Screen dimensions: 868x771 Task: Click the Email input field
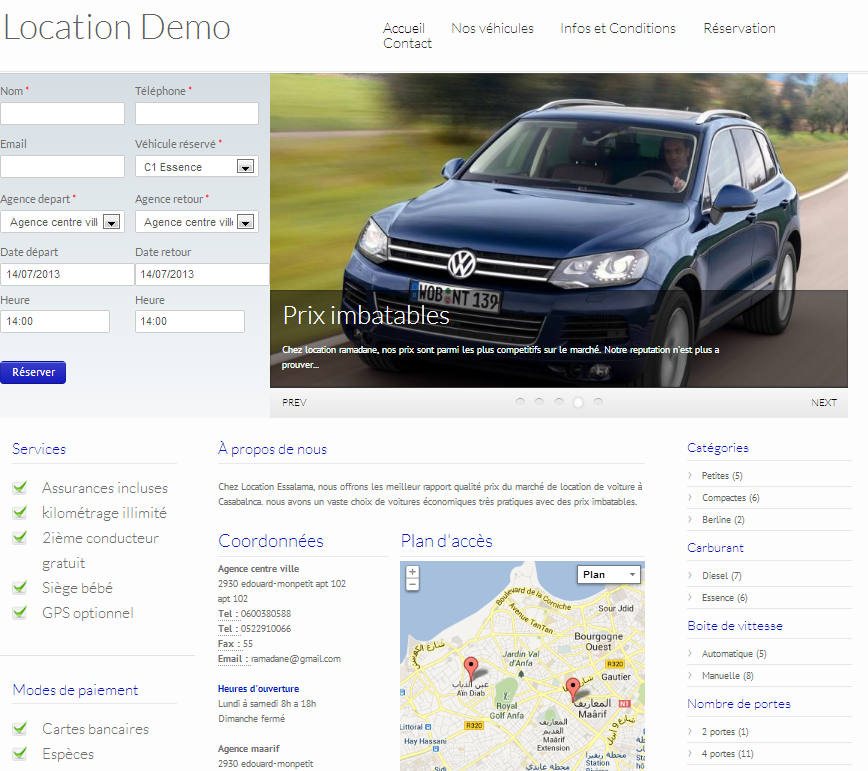pyautogui.click(x=62, y=167)
